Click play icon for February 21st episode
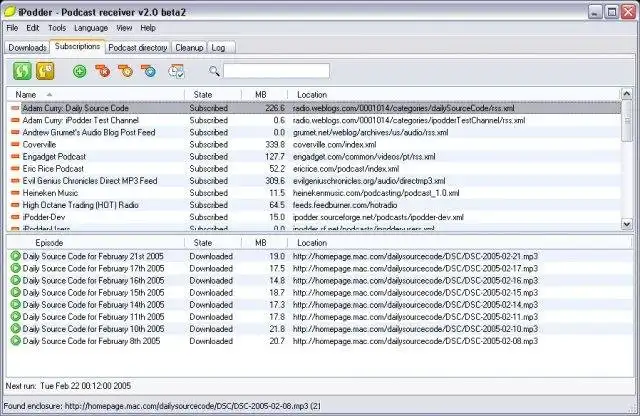 (16, 256)
